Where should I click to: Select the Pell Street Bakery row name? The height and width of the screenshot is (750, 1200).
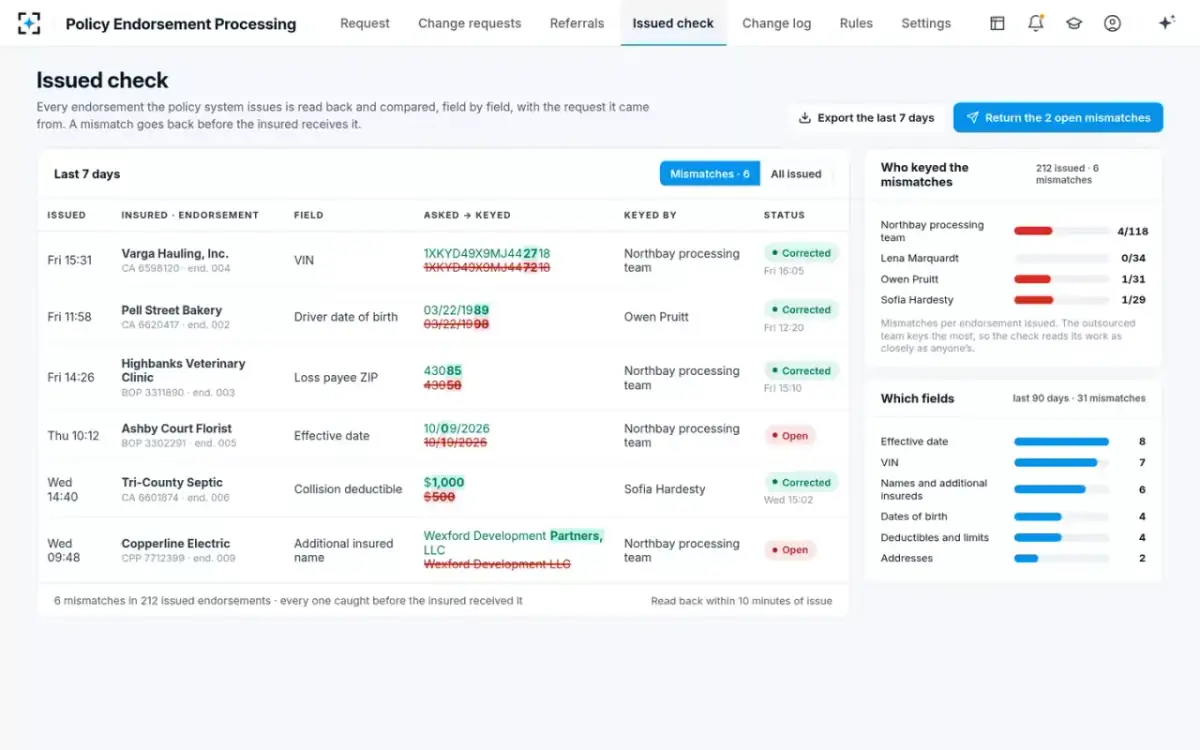(172, 310)
